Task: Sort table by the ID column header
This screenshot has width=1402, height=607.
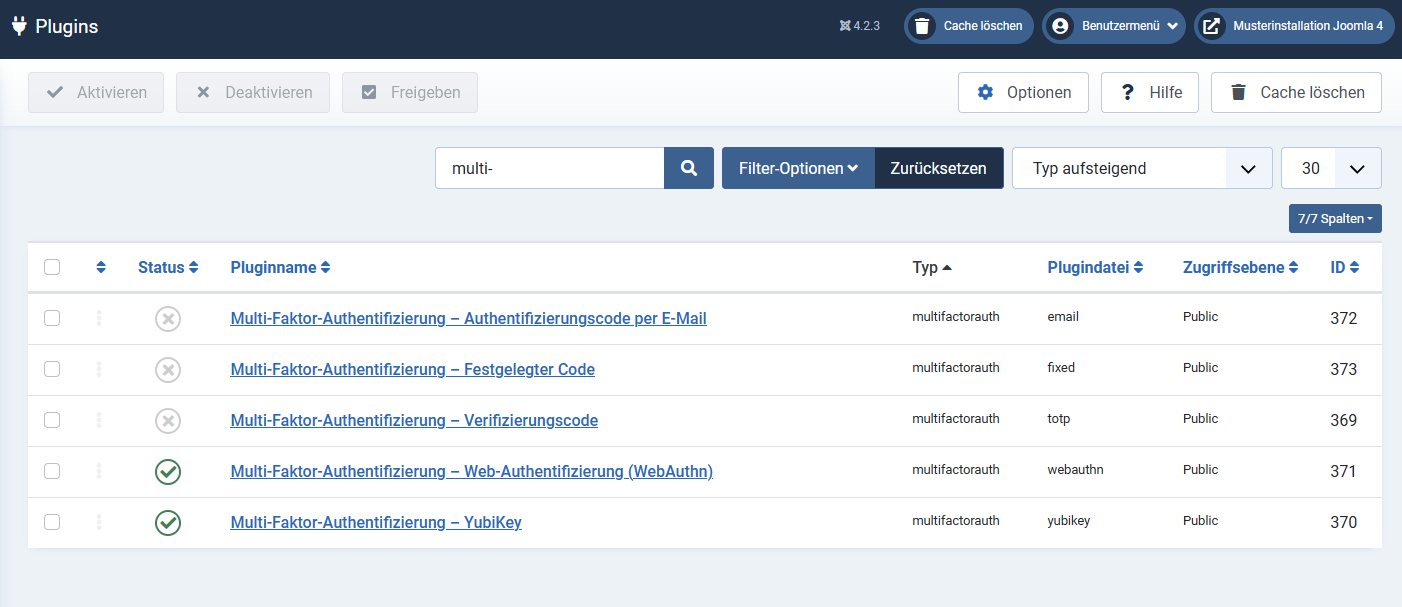Action: tap(1344, 268)
